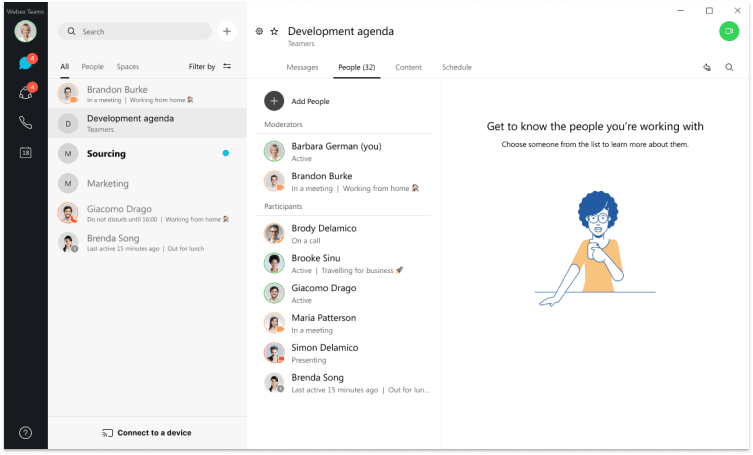The width and height of the screenshot is (753, 455).
Task: Select Brenda Song in Participants list
Action: pyautogui.click(x=344, y=383)
